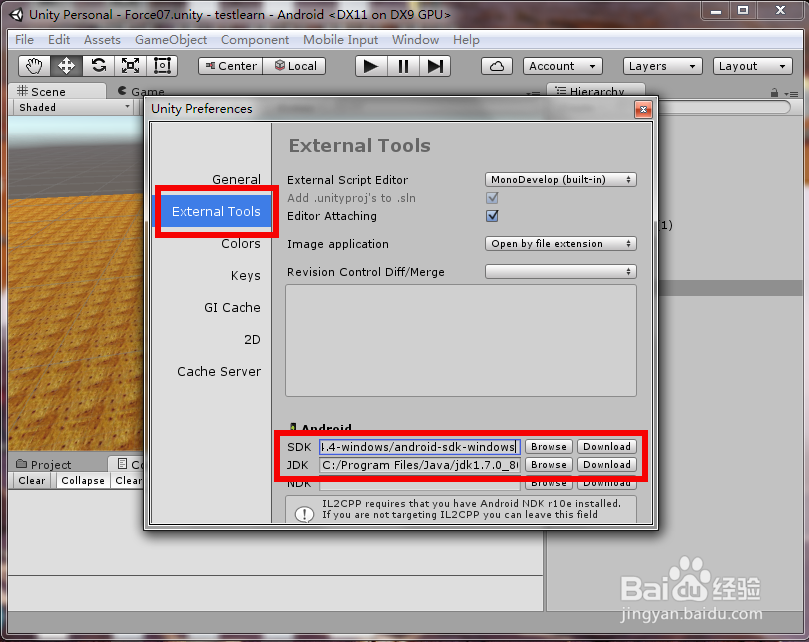The image size is (809, 642).
Task: Switch to the Hierarchy tab
Action: (x=596, y=91)
